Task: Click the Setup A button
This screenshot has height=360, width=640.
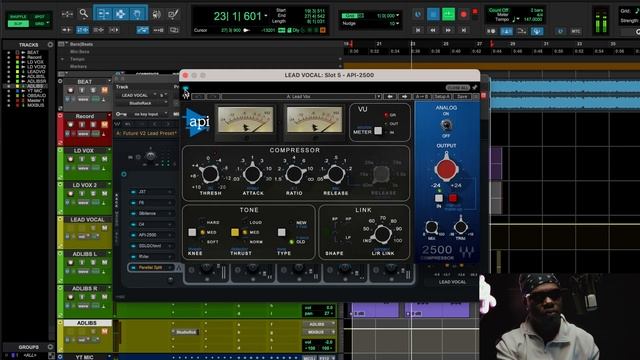Action: [x=442, y=97]
